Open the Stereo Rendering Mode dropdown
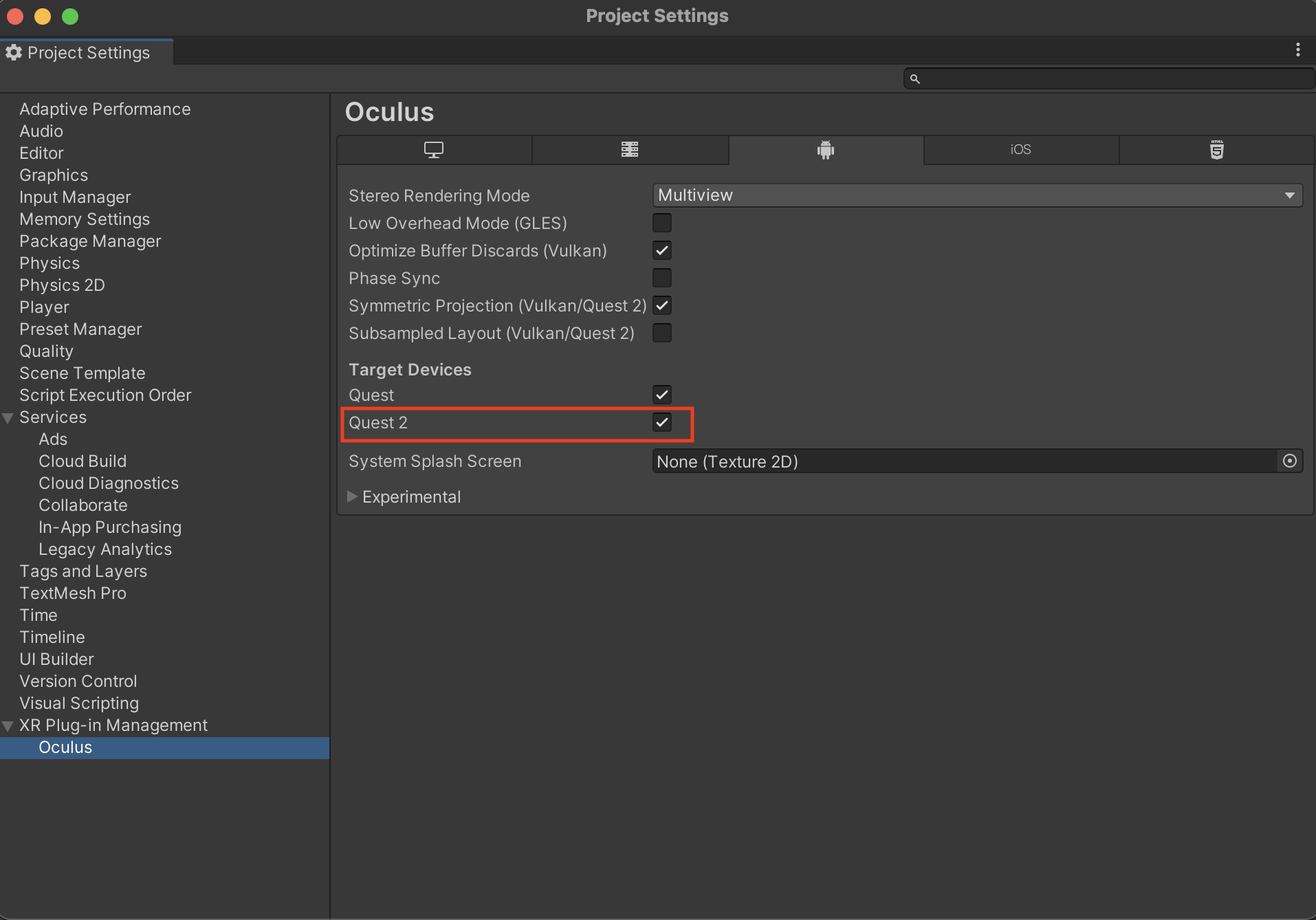This screenshot has height=920, width=1316. pos(977,195)
